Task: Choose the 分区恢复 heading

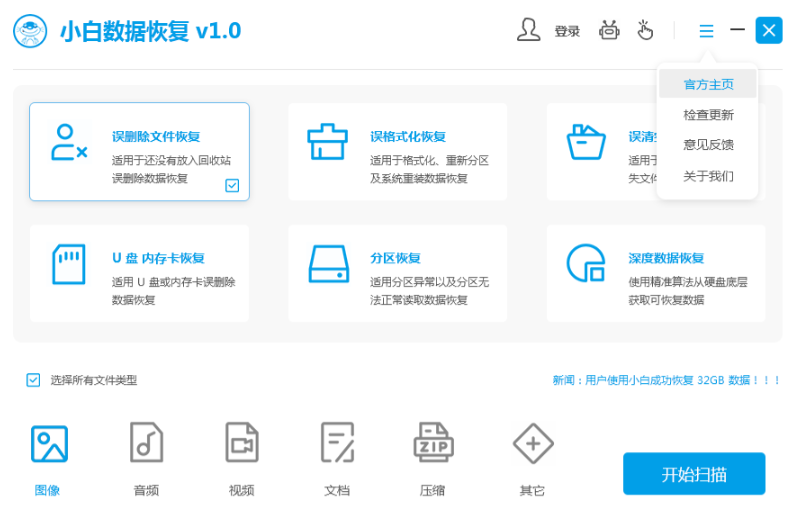Action: tap(396, 258)
